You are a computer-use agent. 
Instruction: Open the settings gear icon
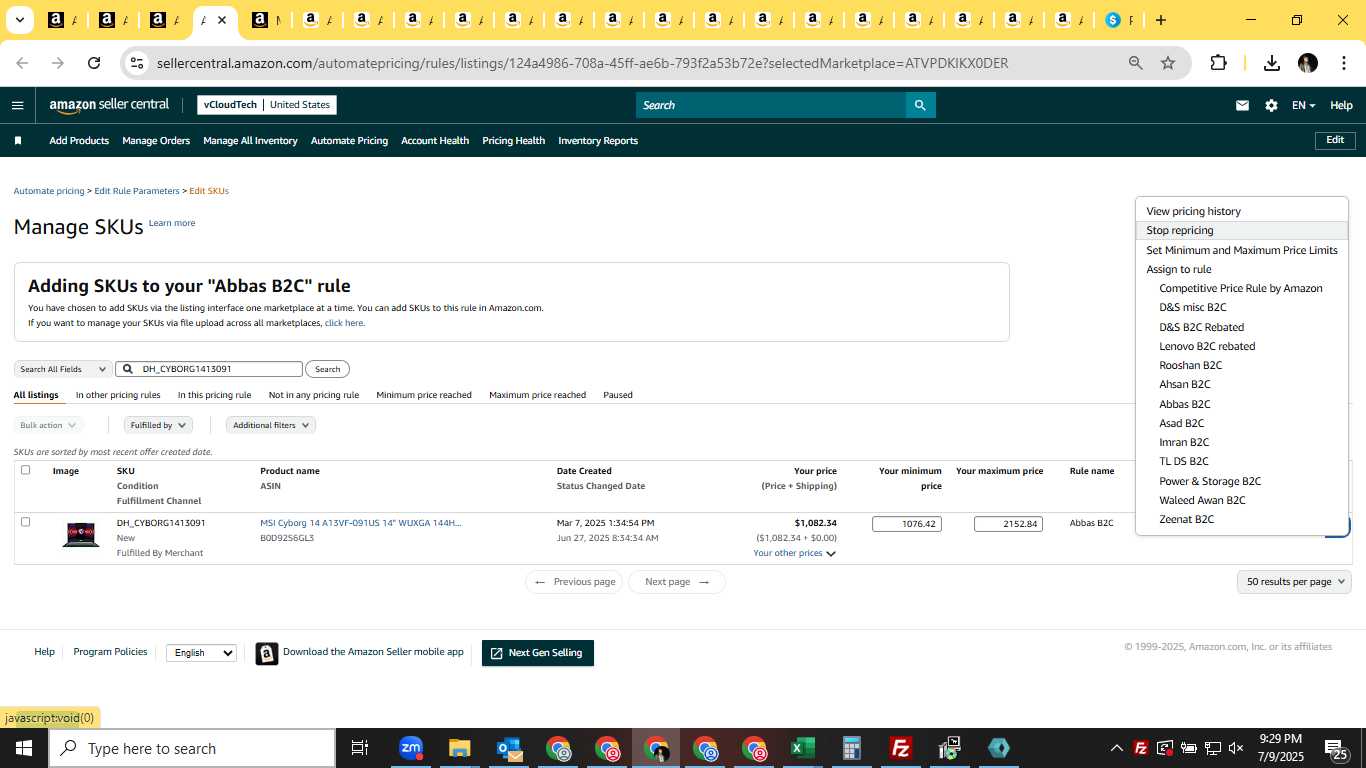click(x=1271, y=105)
